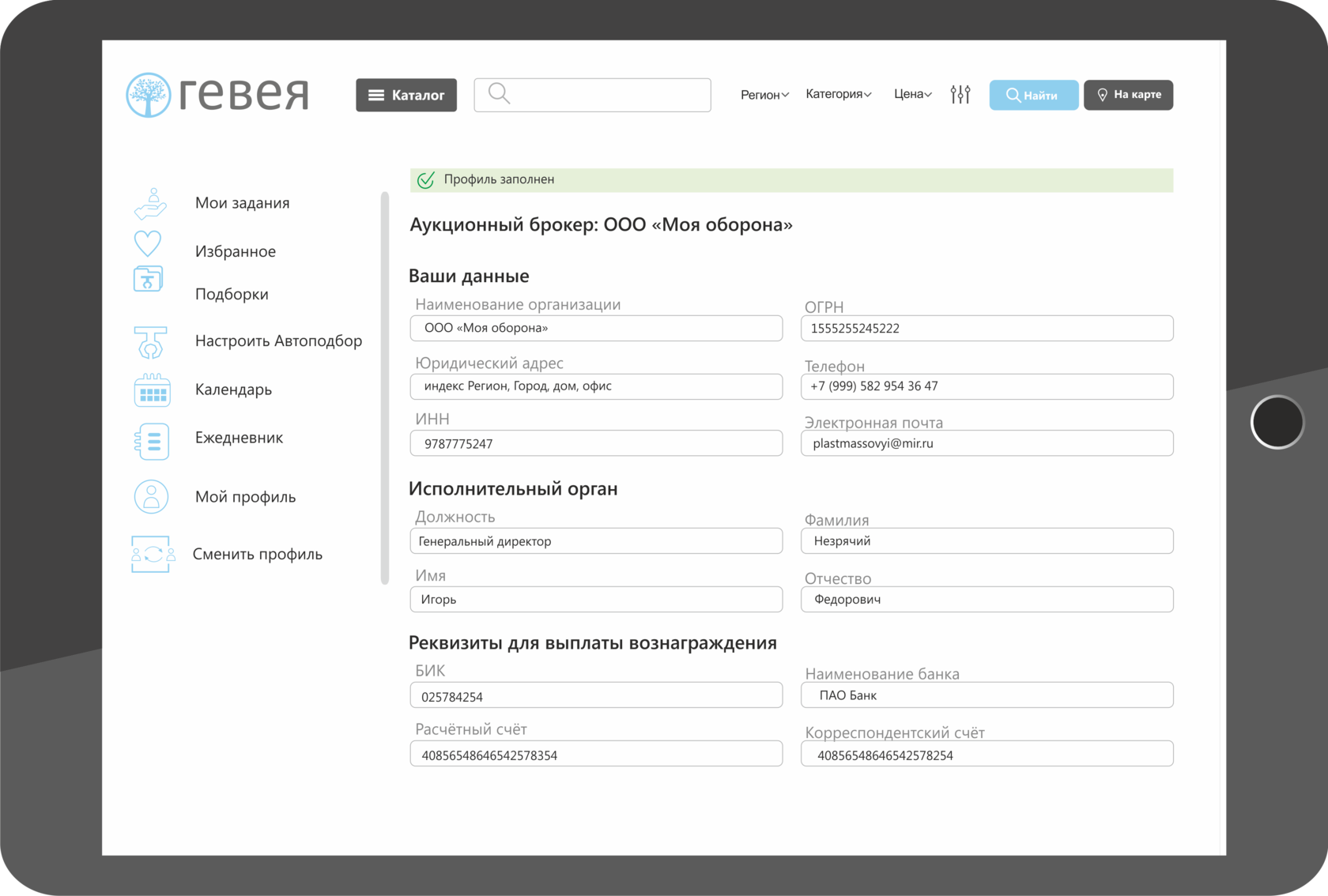Image resolution: width=1328 pixels, height=896 pixels.
Task: Click the Должность field
Action: click(x=596, y=541)
